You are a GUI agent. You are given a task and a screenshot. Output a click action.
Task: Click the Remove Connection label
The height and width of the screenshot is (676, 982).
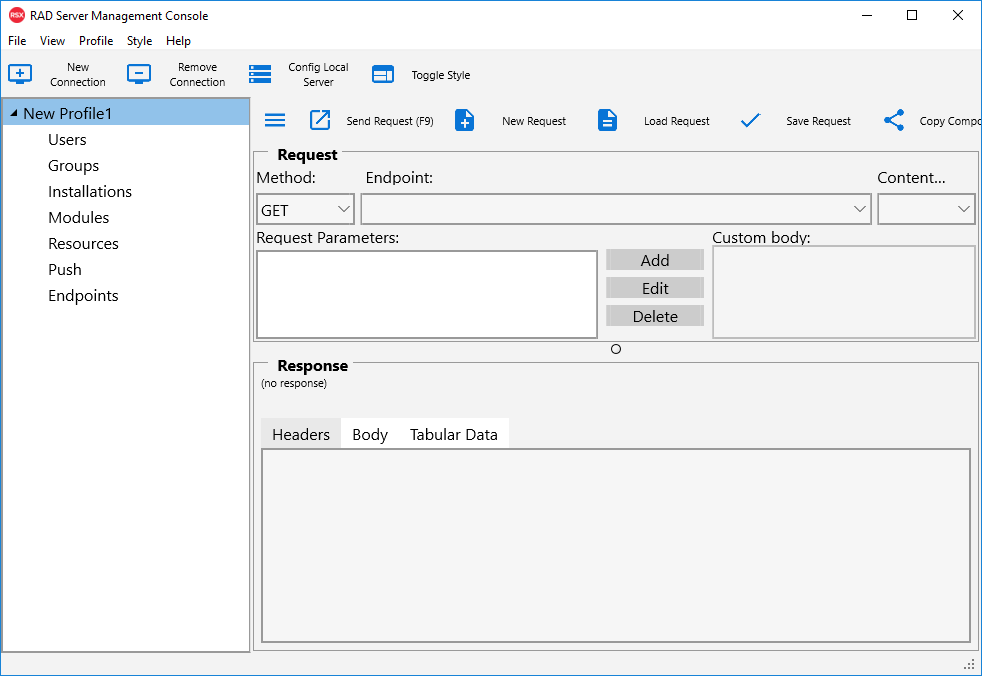point(197,75)
